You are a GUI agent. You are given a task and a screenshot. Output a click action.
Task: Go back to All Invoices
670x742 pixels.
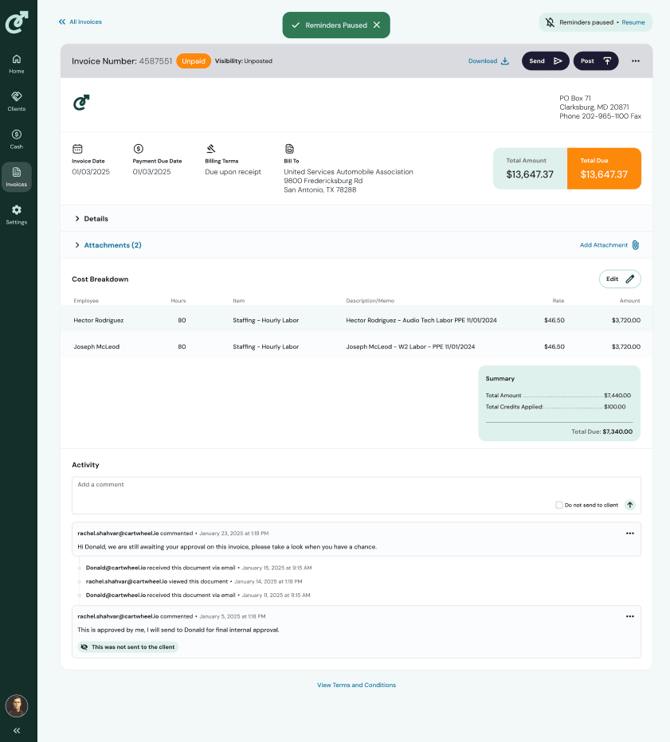pyautogui.click(x=80, y=22)
